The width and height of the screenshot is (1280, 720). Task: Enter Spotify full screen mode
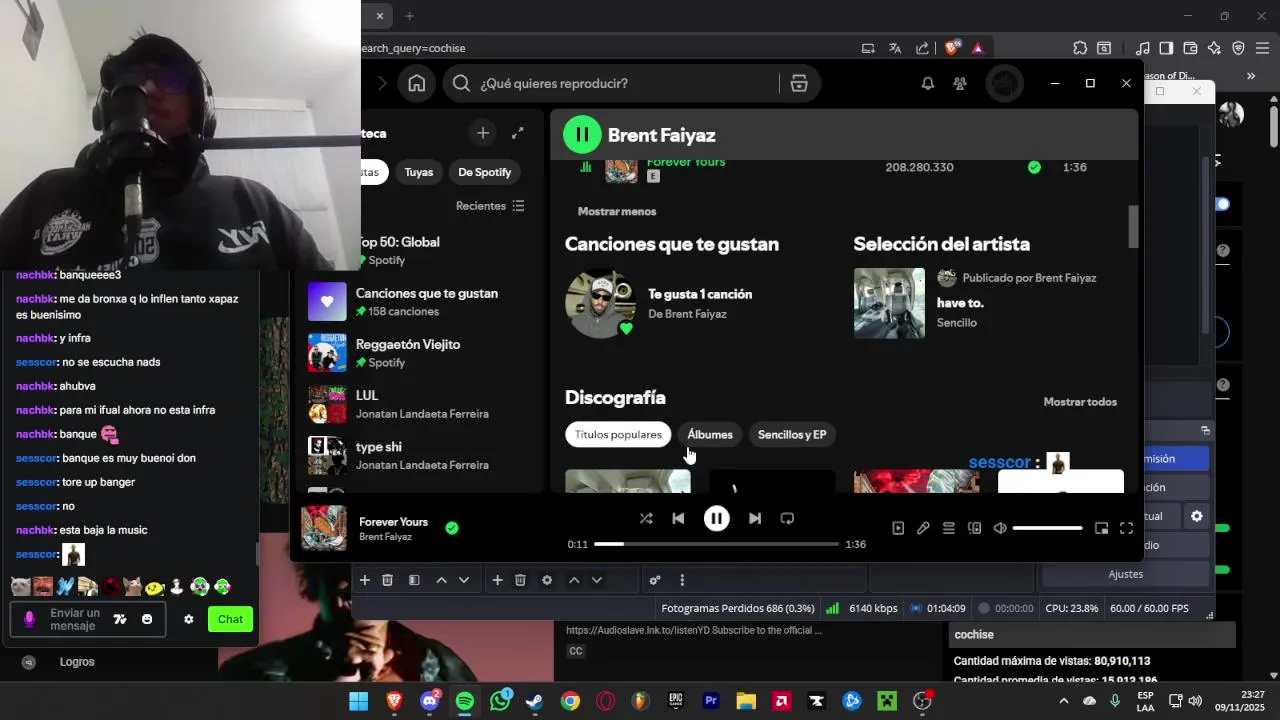point(1126,528)
